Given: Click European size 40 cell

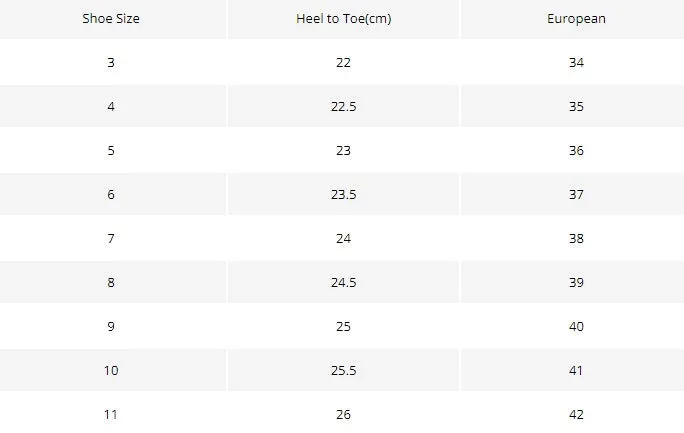Looking at the screenshot, I should tap(576, 327).
